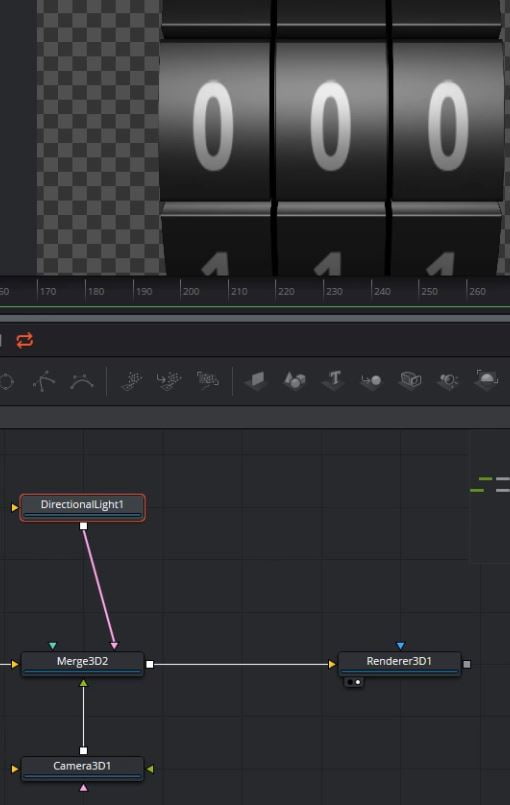Select pink connection from DirectionalLight1 to Merge3D2
This screenshot has height=805, width=510.
[x=99, y=585]
